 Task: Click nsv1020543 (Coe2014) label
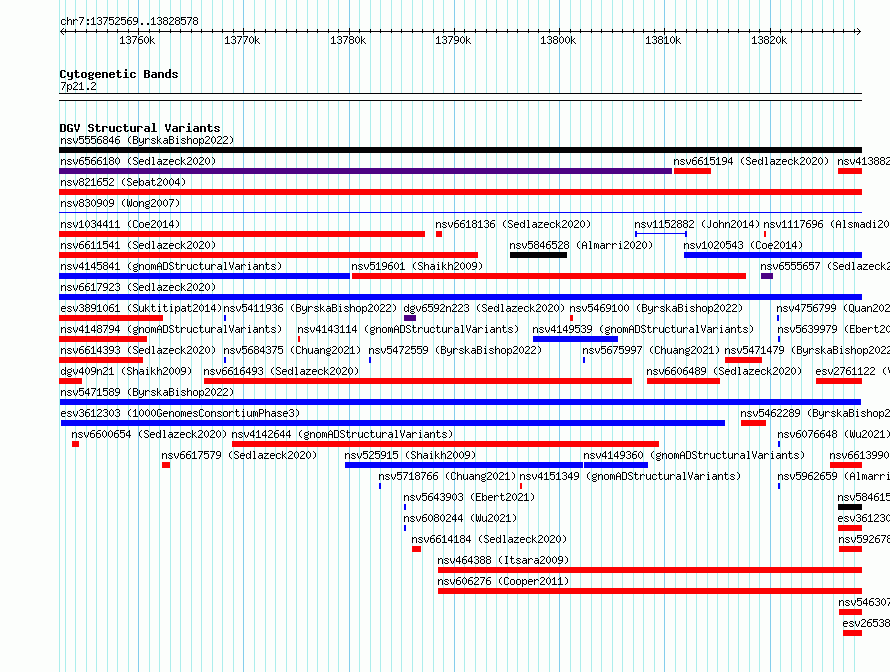pos(743,245)
